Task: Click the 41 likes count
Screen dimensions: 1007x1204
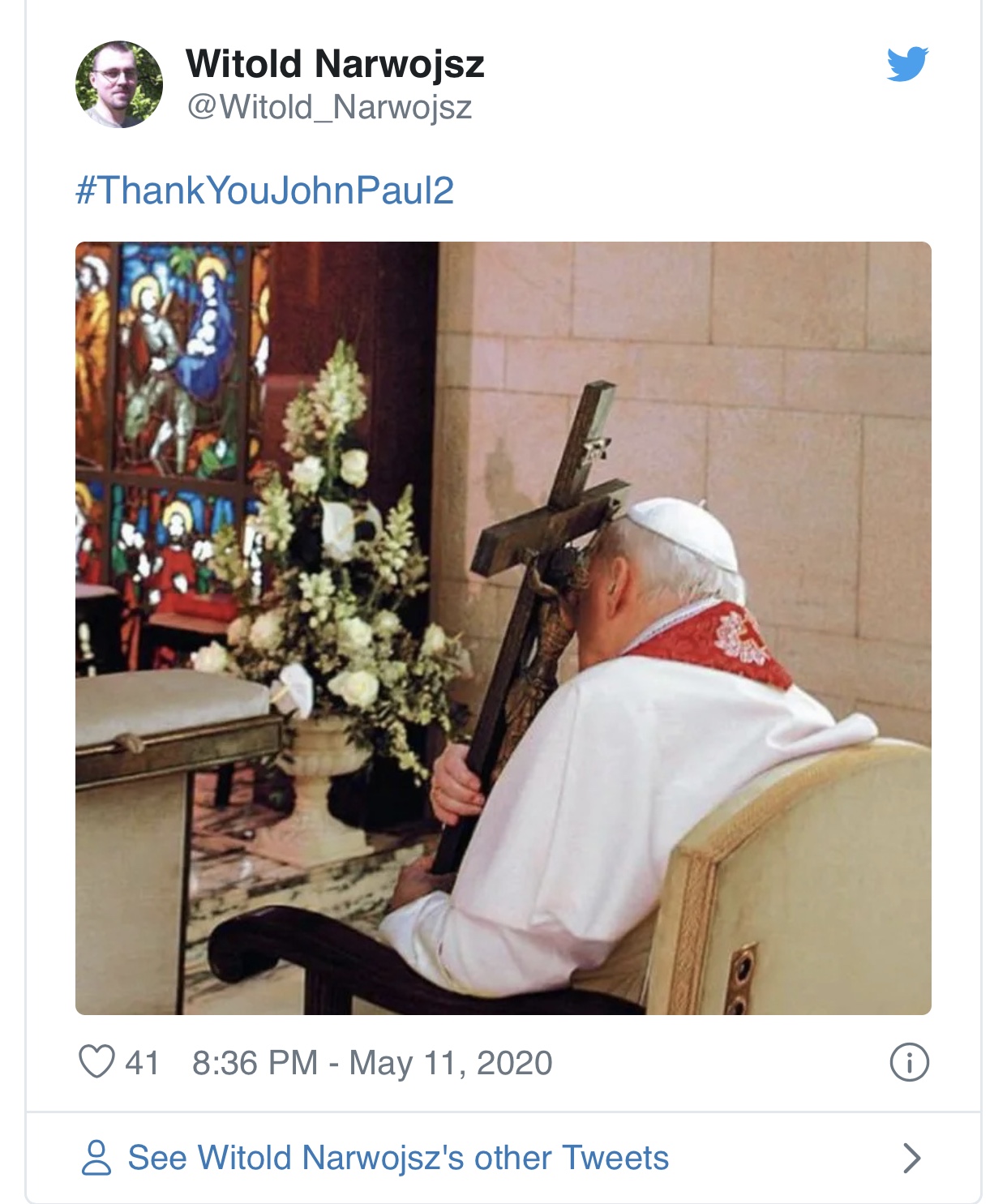Action: (x=142, y=1062)
